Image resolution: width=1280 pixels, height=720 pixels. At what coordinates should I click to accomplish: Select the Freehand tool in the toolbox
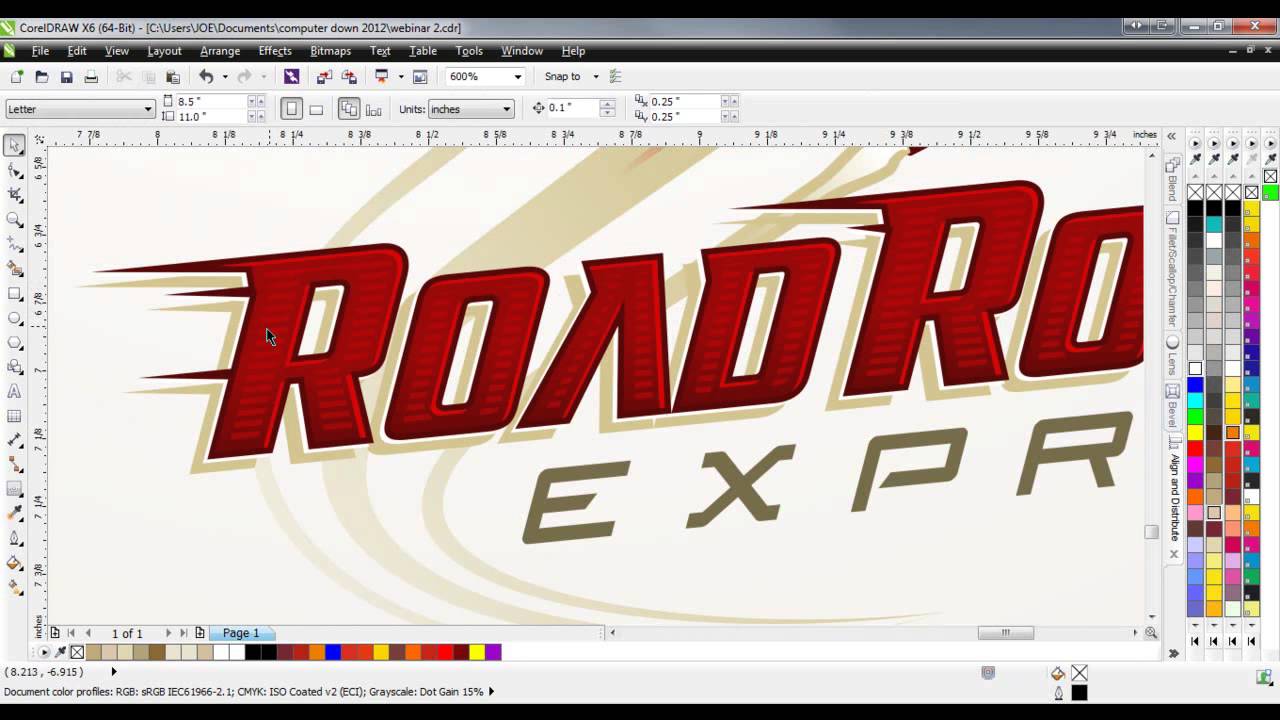pyautogui.click(x=14, y=244)
